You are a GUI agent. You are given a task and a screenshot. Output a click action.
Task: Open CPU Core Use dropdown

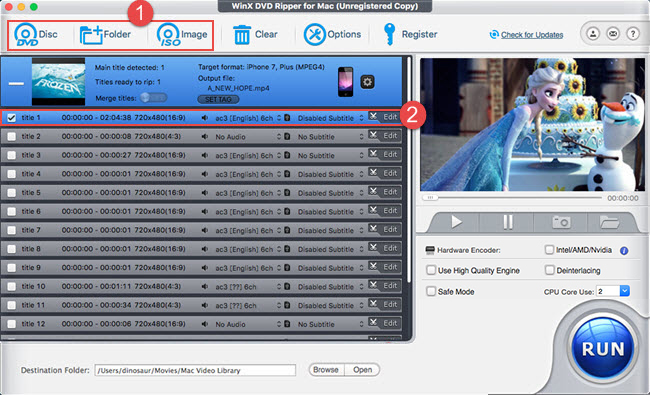tap(625, 291)
